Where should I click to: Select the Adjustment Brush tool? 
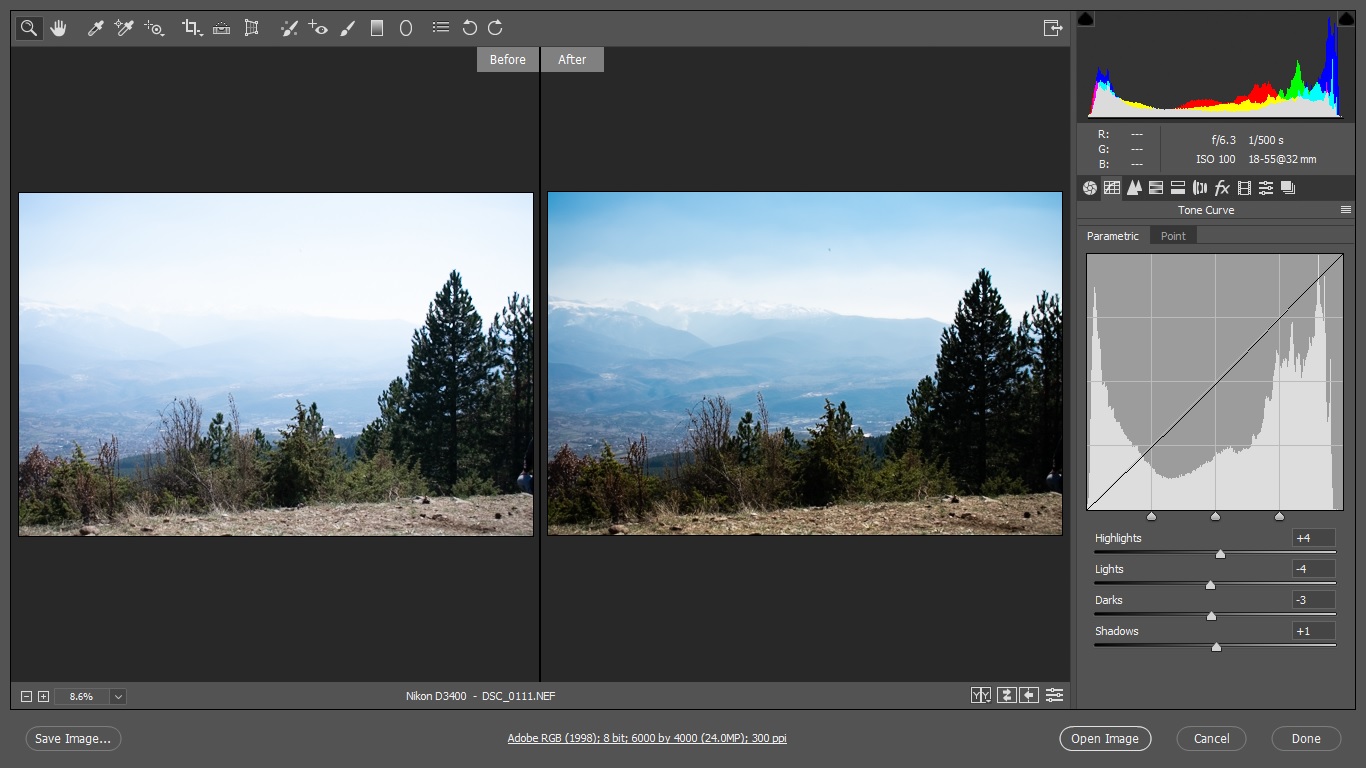point(347,28)
